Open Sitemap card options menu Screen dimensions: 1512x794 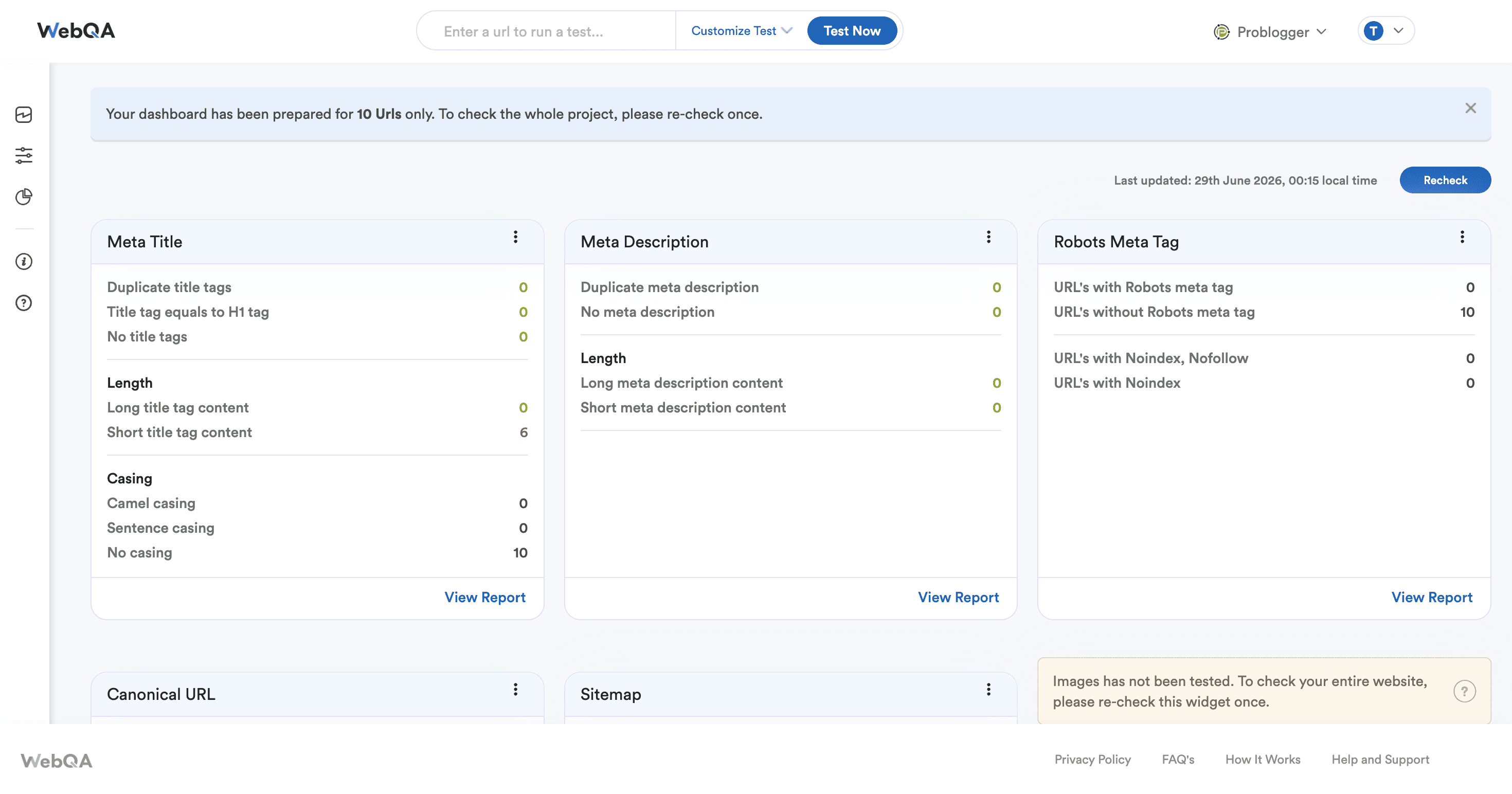click(988, 689)
